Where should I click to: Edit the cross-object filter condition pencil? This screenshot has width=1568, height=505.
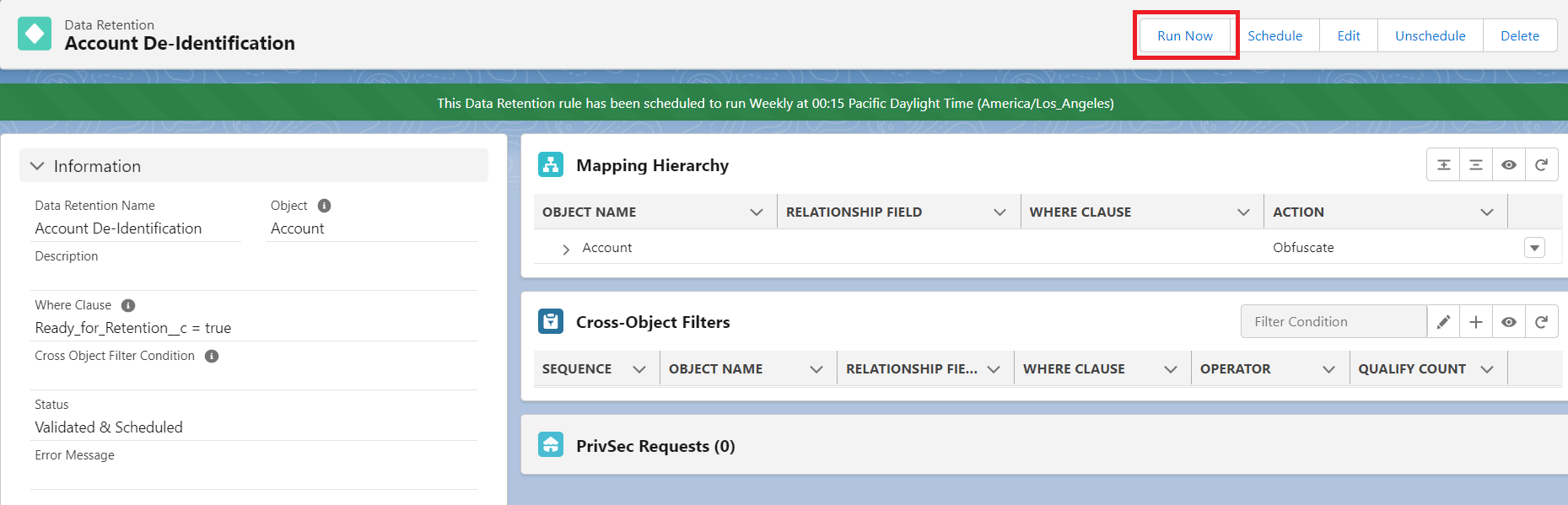(1443, 322)
